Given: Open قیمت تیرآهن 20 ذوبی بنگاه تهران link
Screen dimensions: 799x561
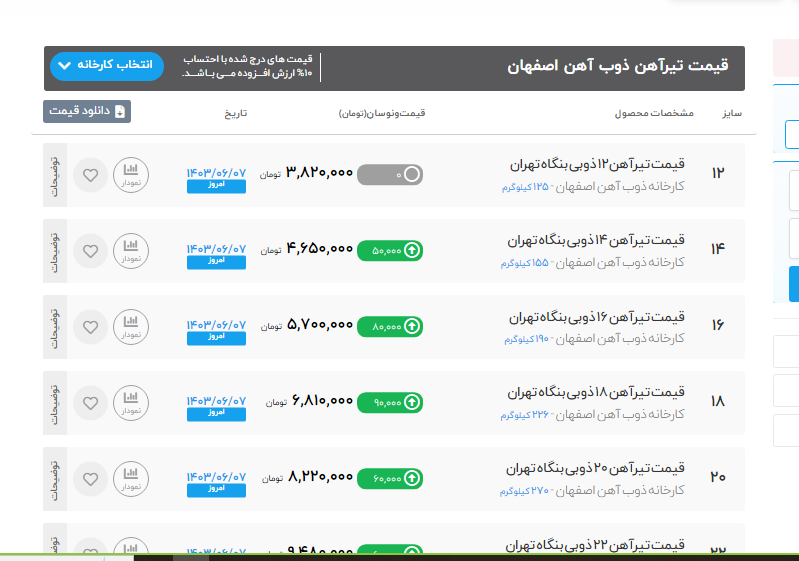Looking at the screenshot, I should pos(597,468).
